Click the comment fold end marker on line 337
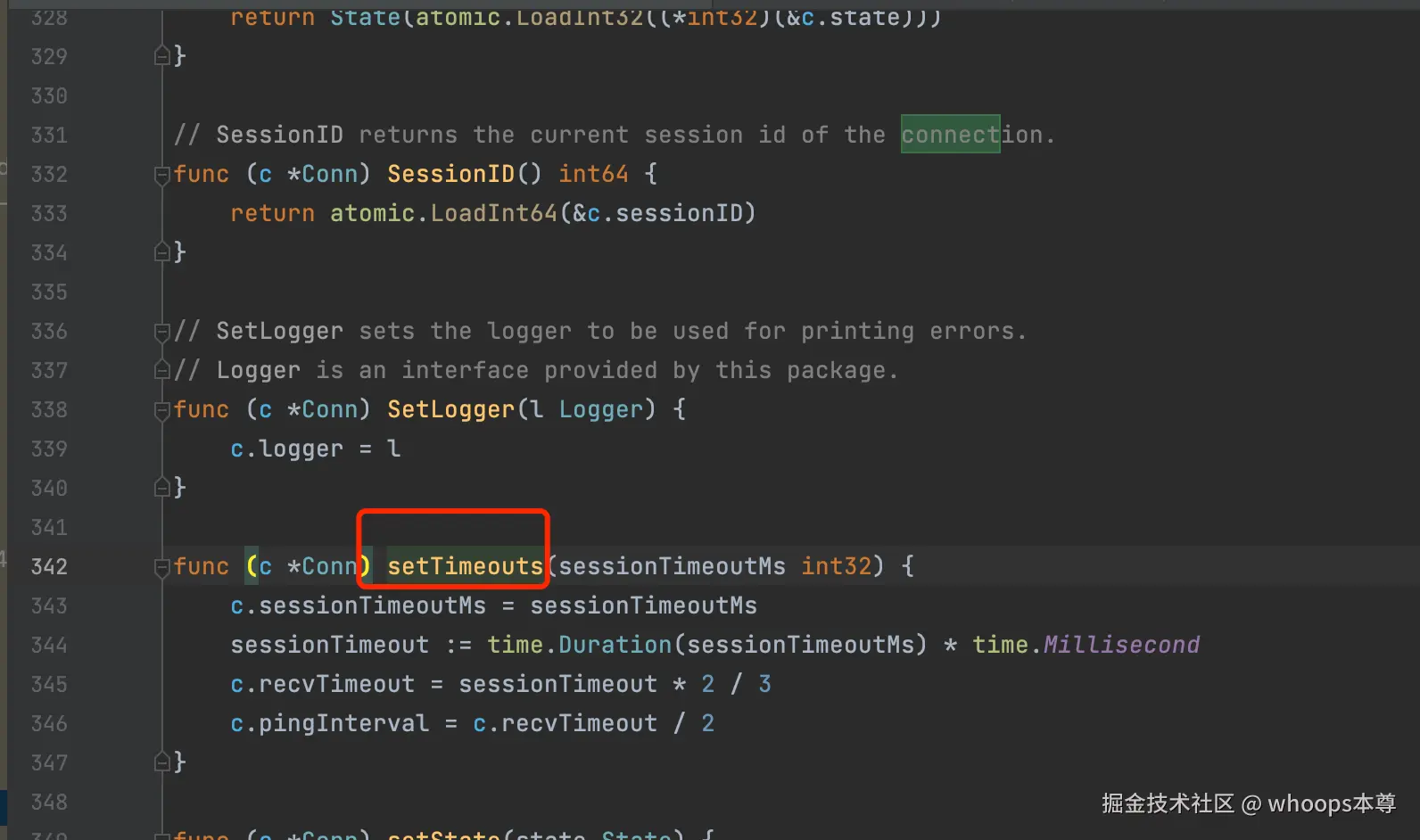Image resolution: width=1420 pixels, height=840 pixels. pyautogui.click(x=162, y=371)
